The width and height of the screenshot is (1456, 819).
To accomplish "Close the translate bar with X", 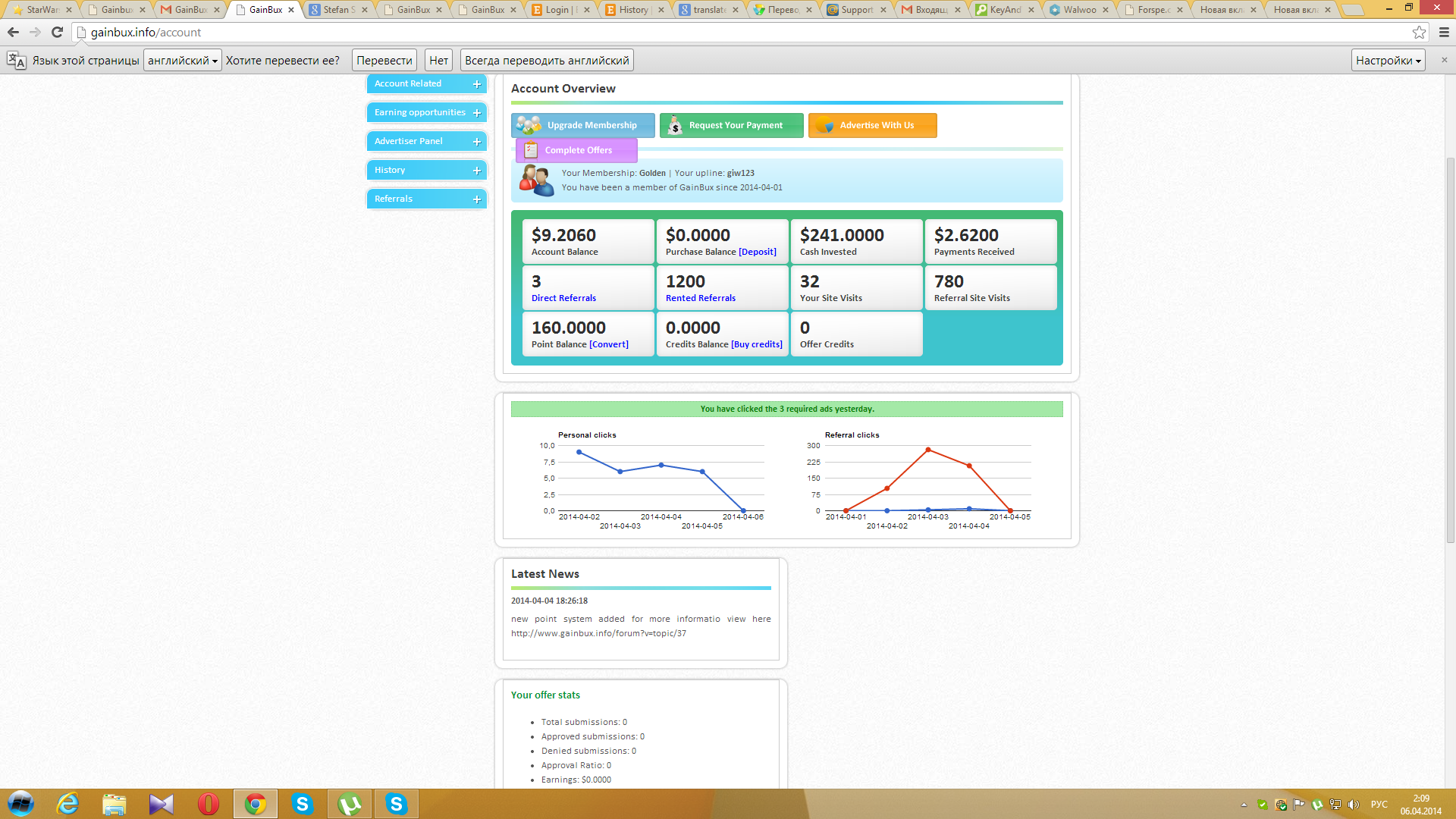I will click(x=1444, y=60).
